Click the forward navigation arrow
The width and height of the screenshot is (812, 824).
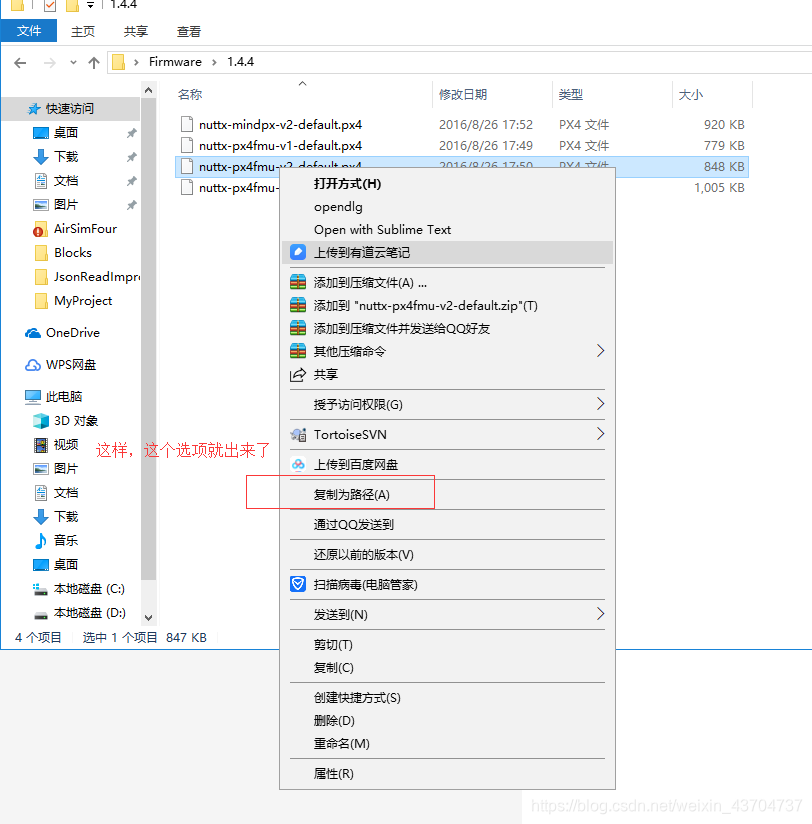coord(49,63)
